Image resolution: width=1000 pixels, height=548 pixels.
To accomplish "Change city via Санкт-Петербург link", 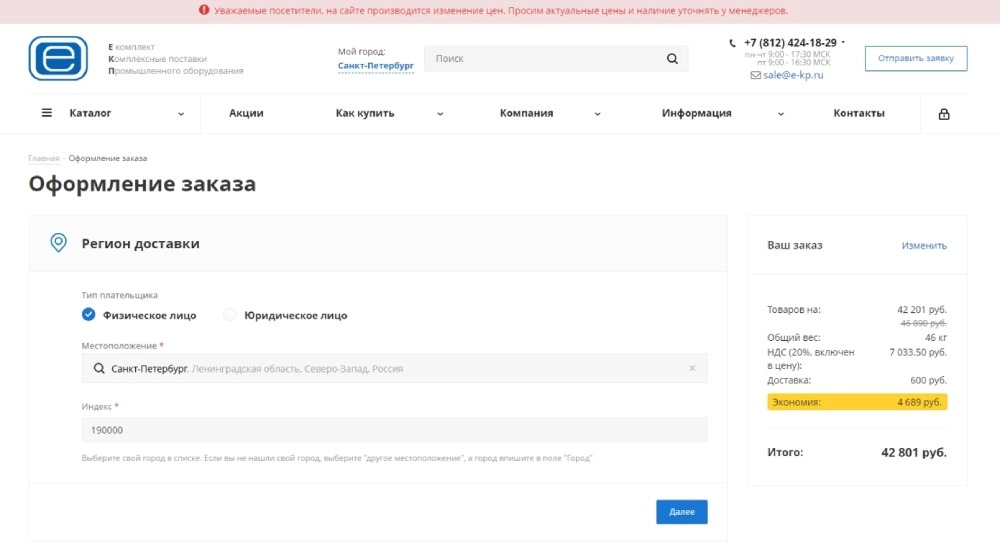I will [376, 66].
